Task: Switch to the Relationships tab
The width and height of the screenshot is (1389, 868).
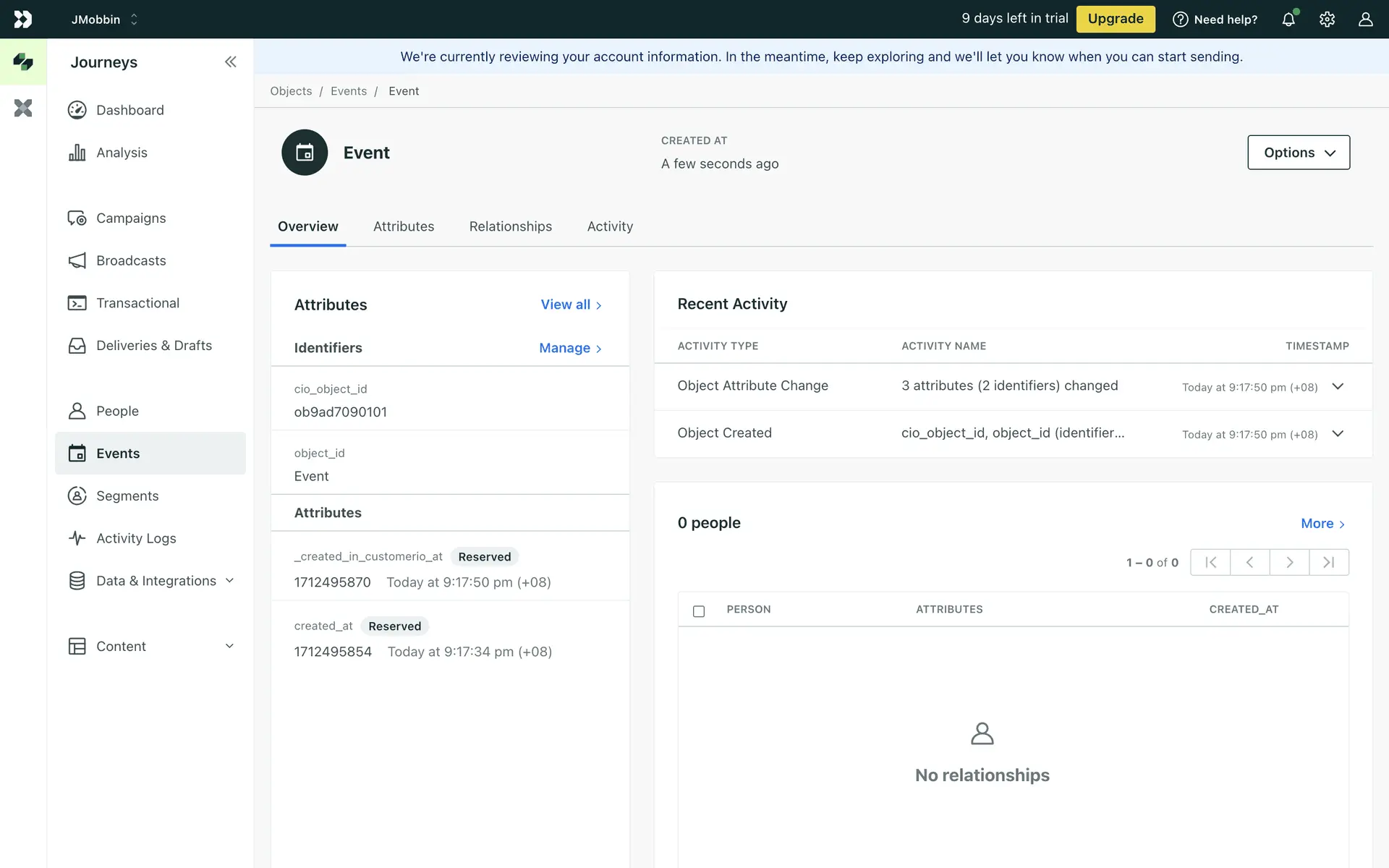Action: [510, 226]
